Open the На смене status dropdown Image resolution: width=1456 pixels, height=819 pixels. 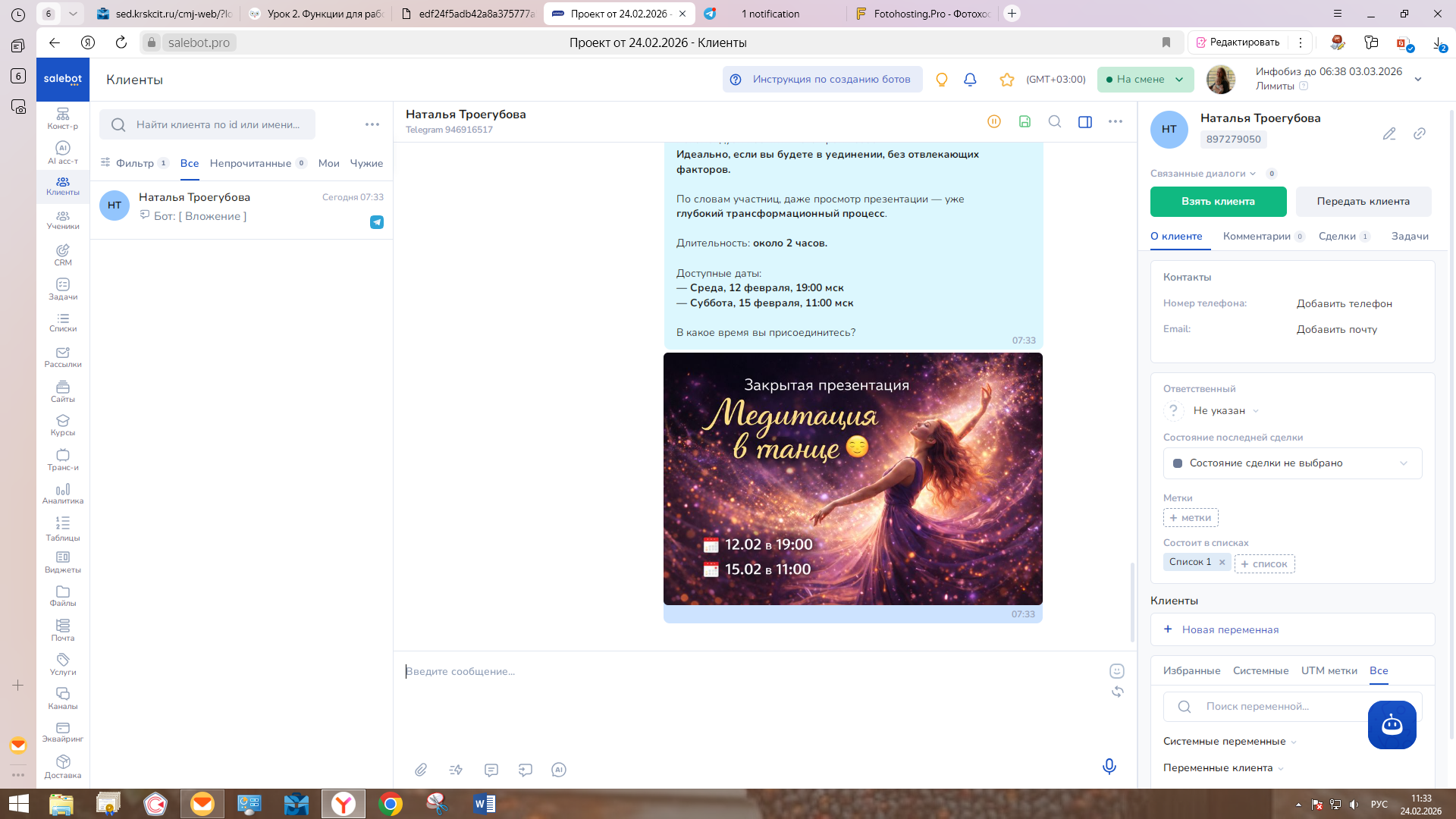click(1145, 80)
